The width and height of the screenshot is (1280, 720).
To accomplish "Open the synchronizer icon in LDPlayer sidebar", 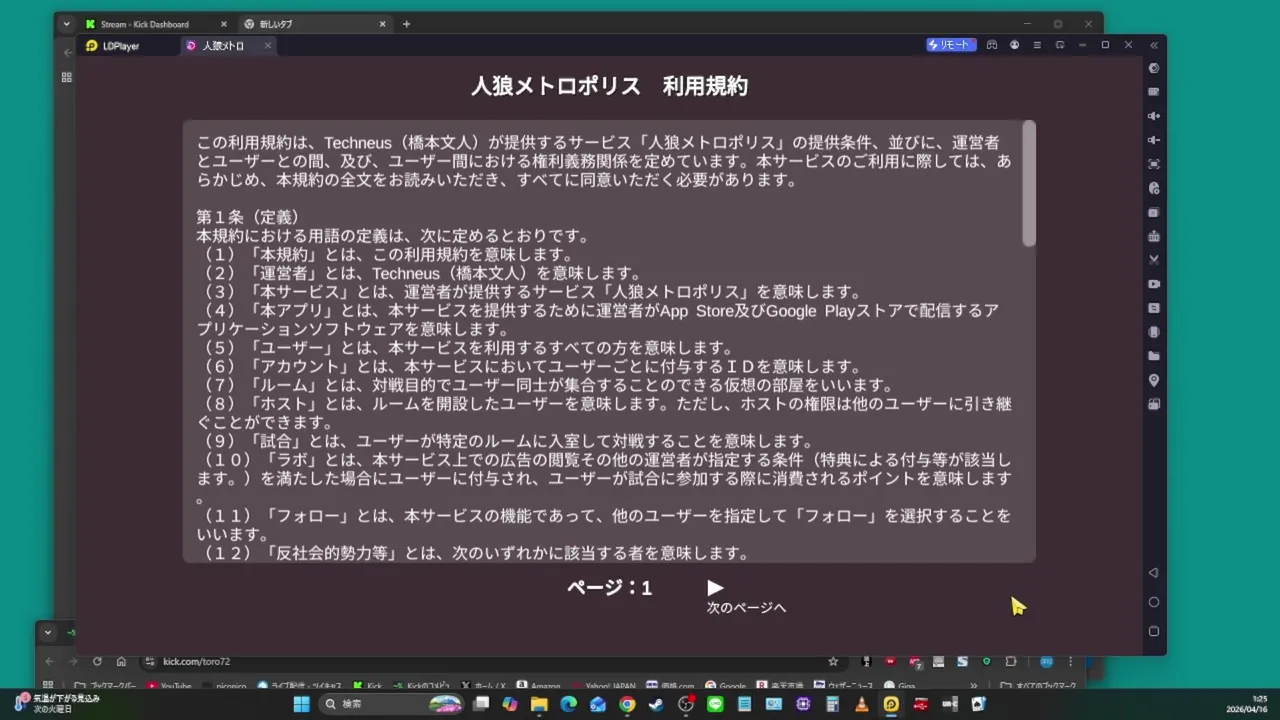I will pyautogui.click(x=1154, y=308).
